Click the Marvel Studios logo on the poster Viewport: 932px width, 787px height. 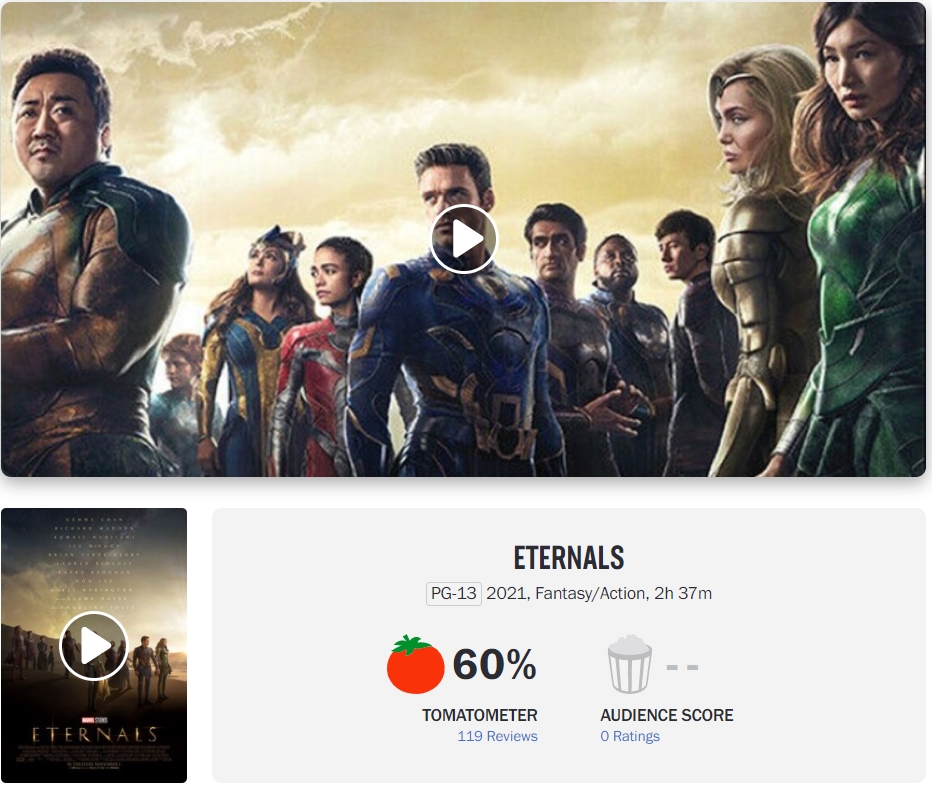[94, 720]
